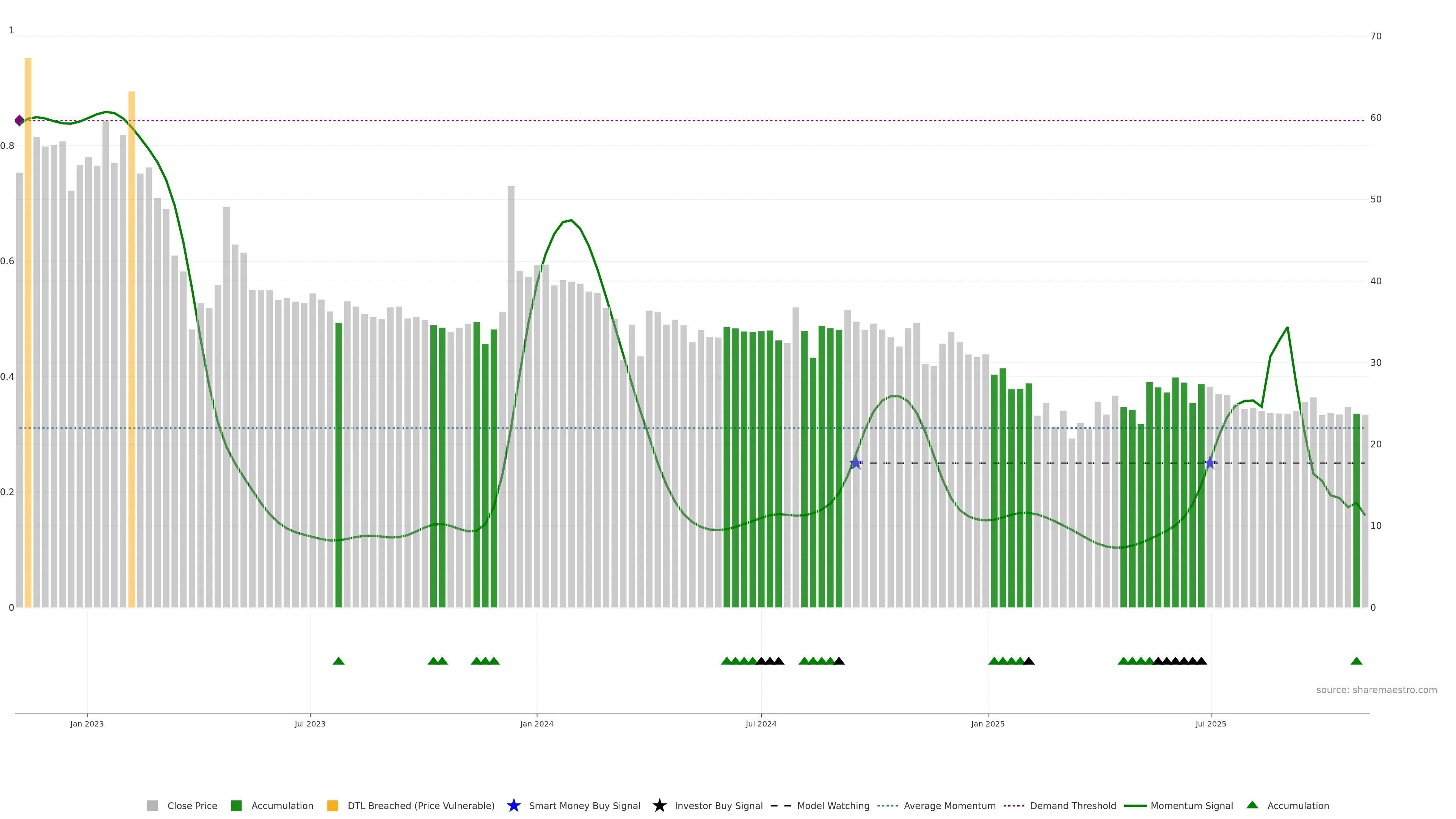Click the Smart Money Buy Signal legend text

584,805
